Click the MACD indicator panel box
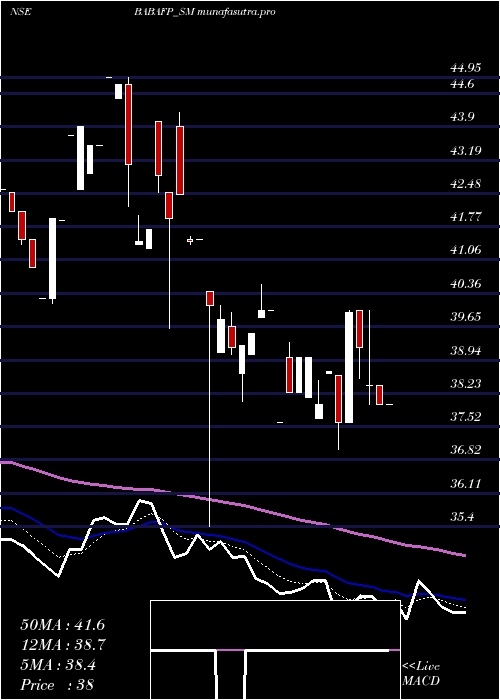 [x=275, y=650]
